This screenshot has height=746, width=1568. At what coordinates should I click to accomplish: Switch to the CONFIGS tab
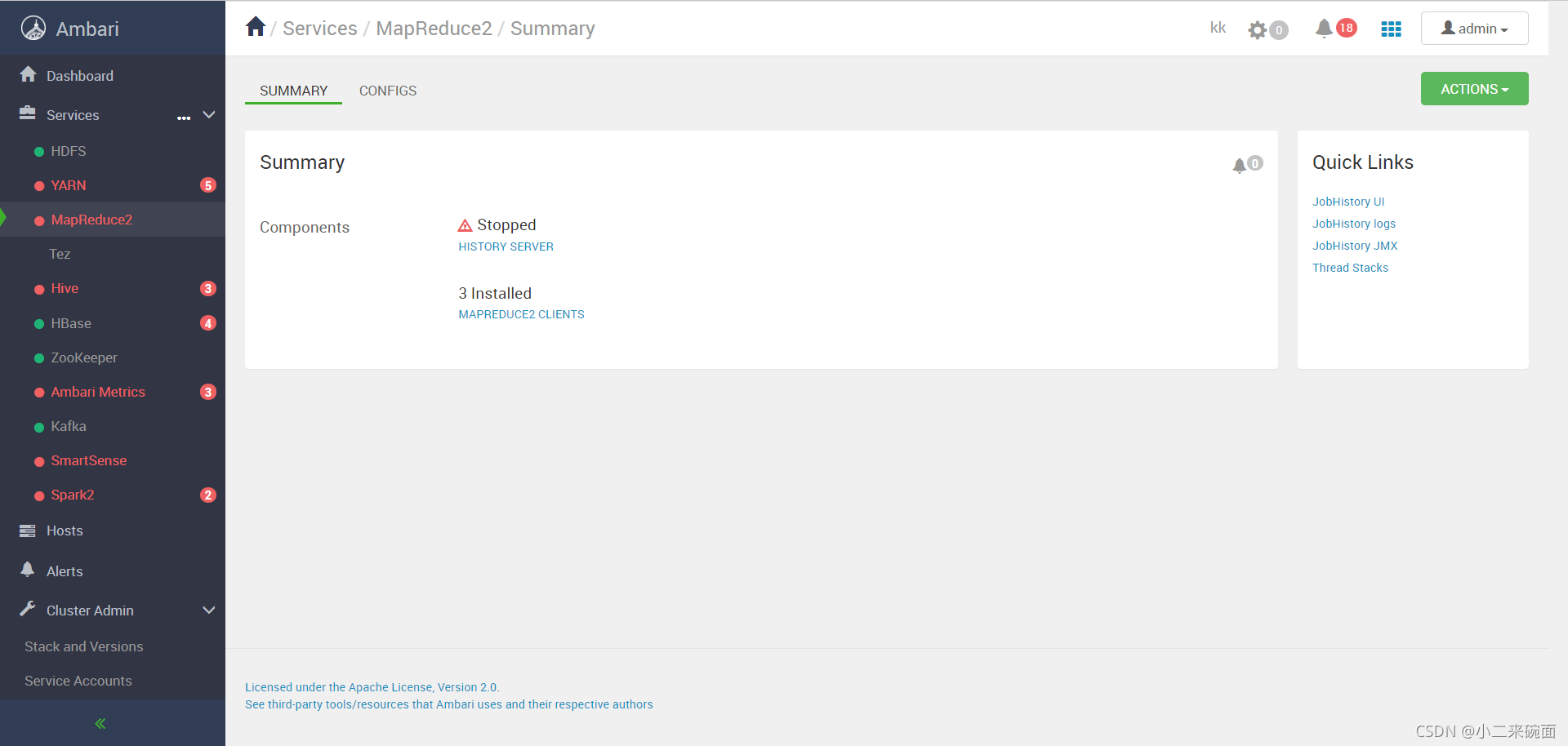388,91
